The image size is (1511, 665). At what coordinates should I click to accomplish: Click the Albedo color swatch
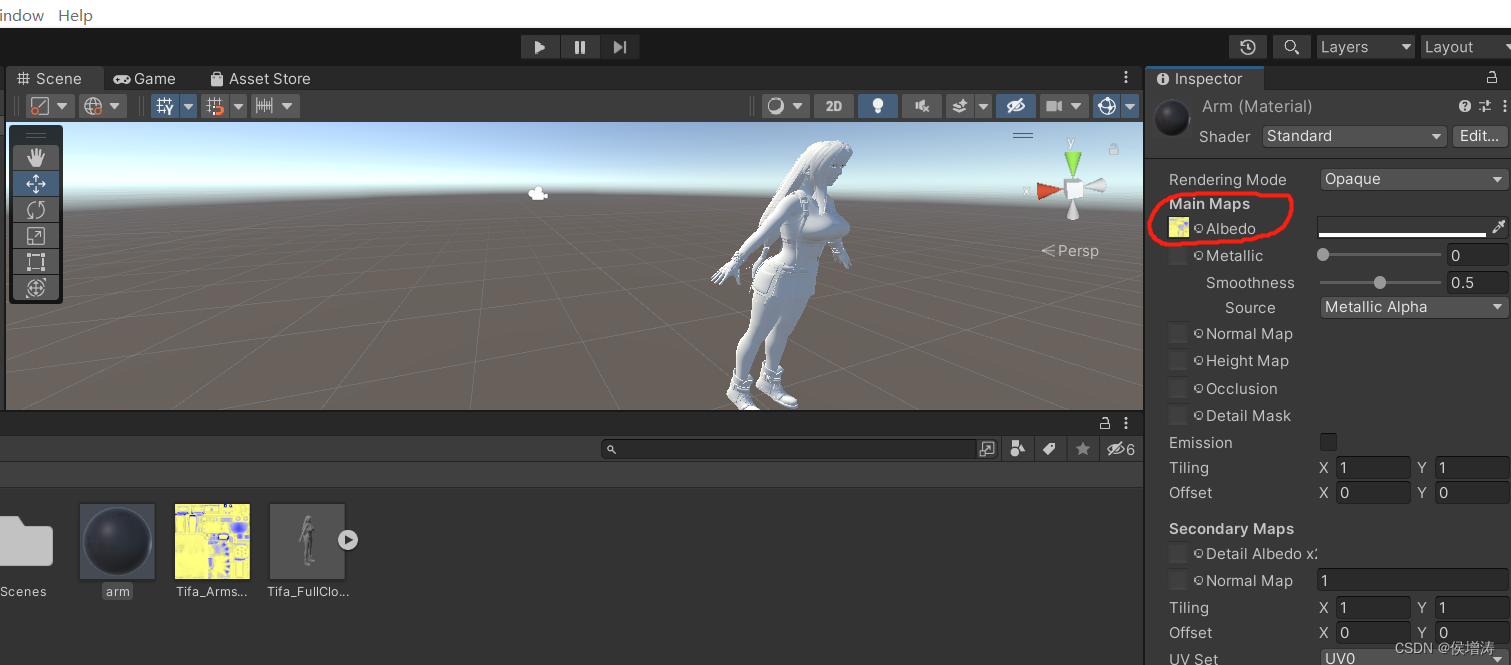[x=1402, y=227]
